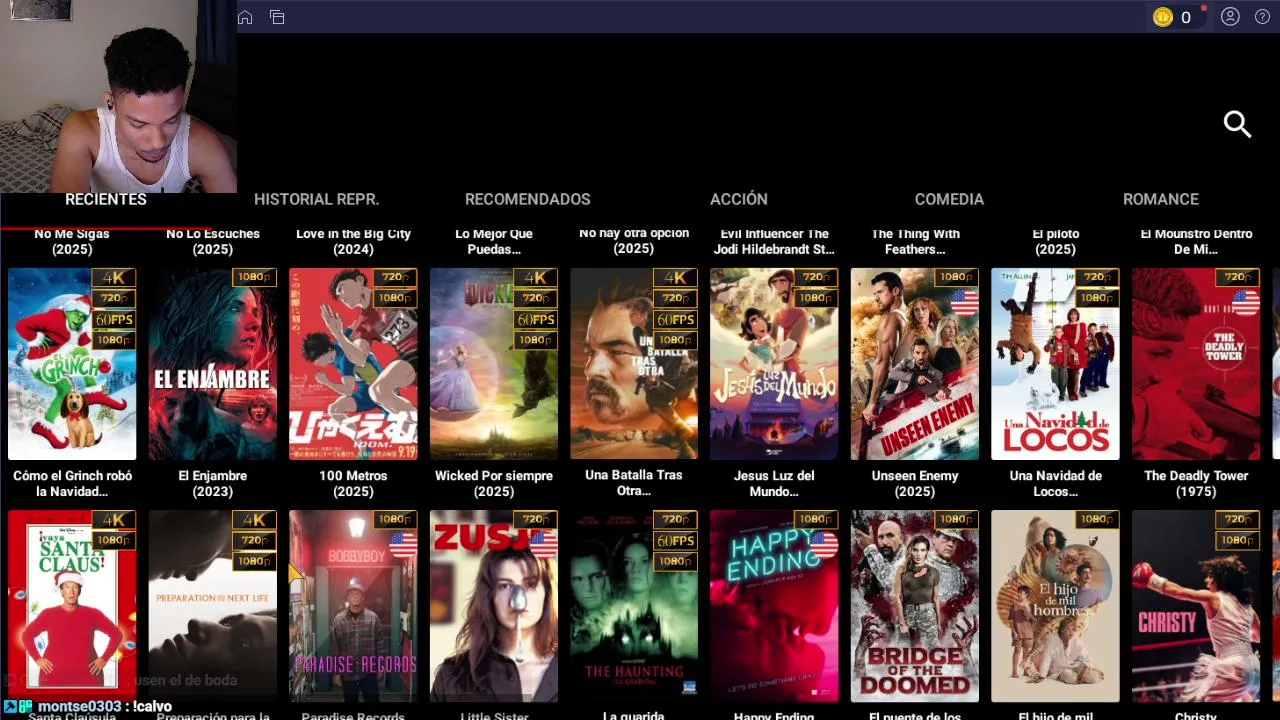Click the title 'El Mounstro Dentro De Mi...'
The width and height of the screenshot is (1280, 720).
coord(1196,241)
